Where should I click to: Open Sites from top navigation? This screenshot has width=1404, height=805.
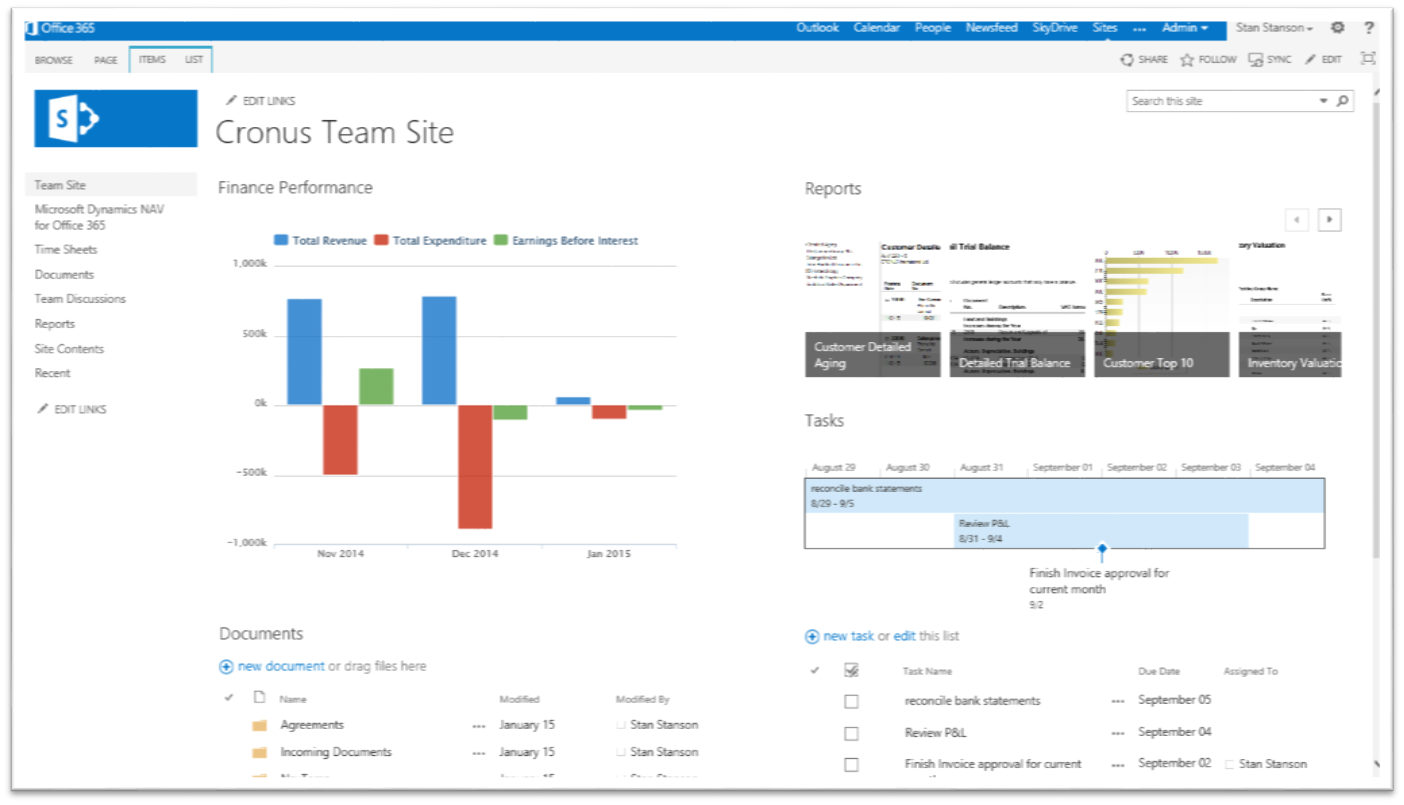click(x=1105, y=28)
